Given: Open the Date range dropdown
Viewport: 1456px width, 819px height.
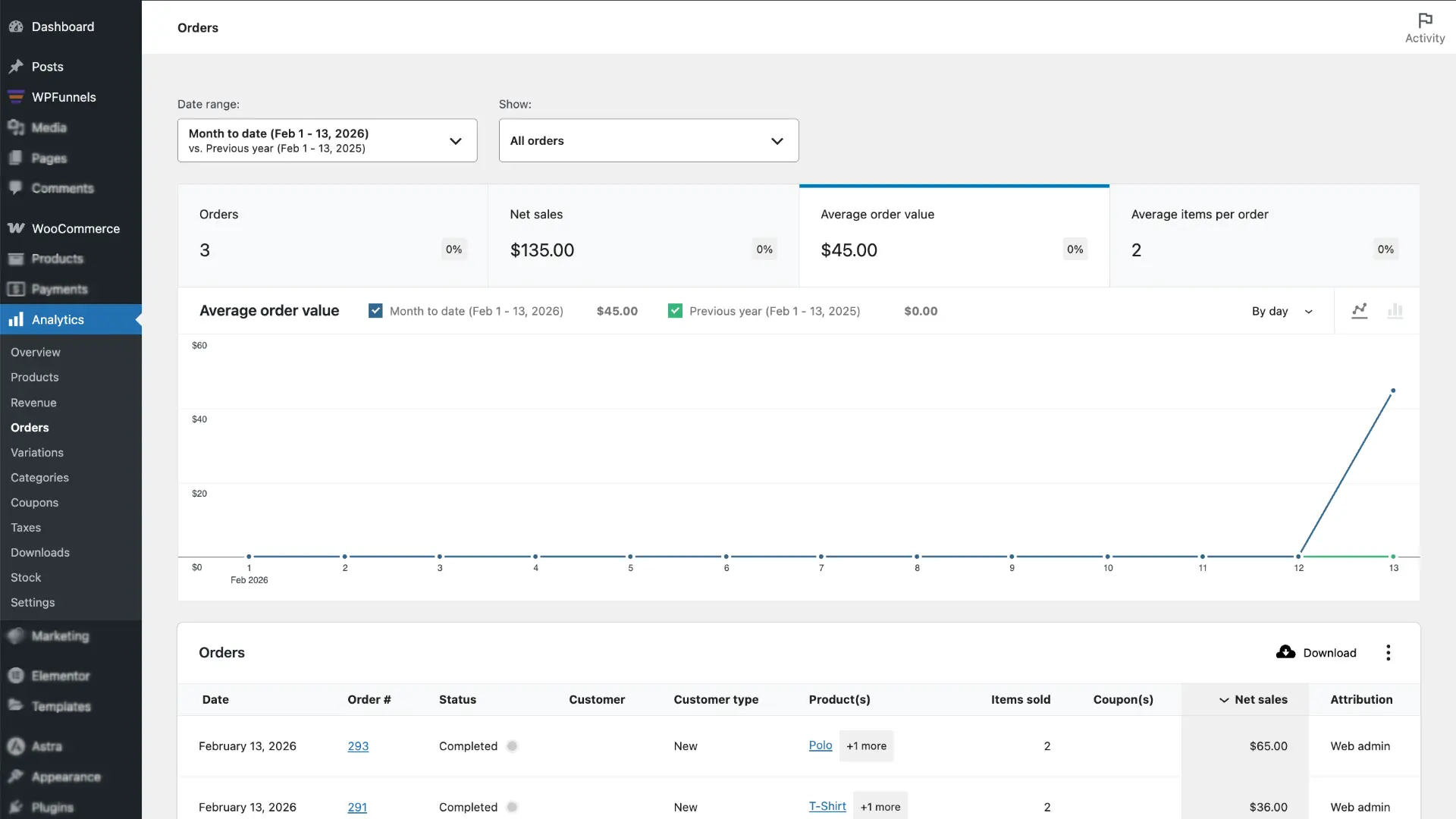Looking at the screenshot, I should [x=327, y=140].
